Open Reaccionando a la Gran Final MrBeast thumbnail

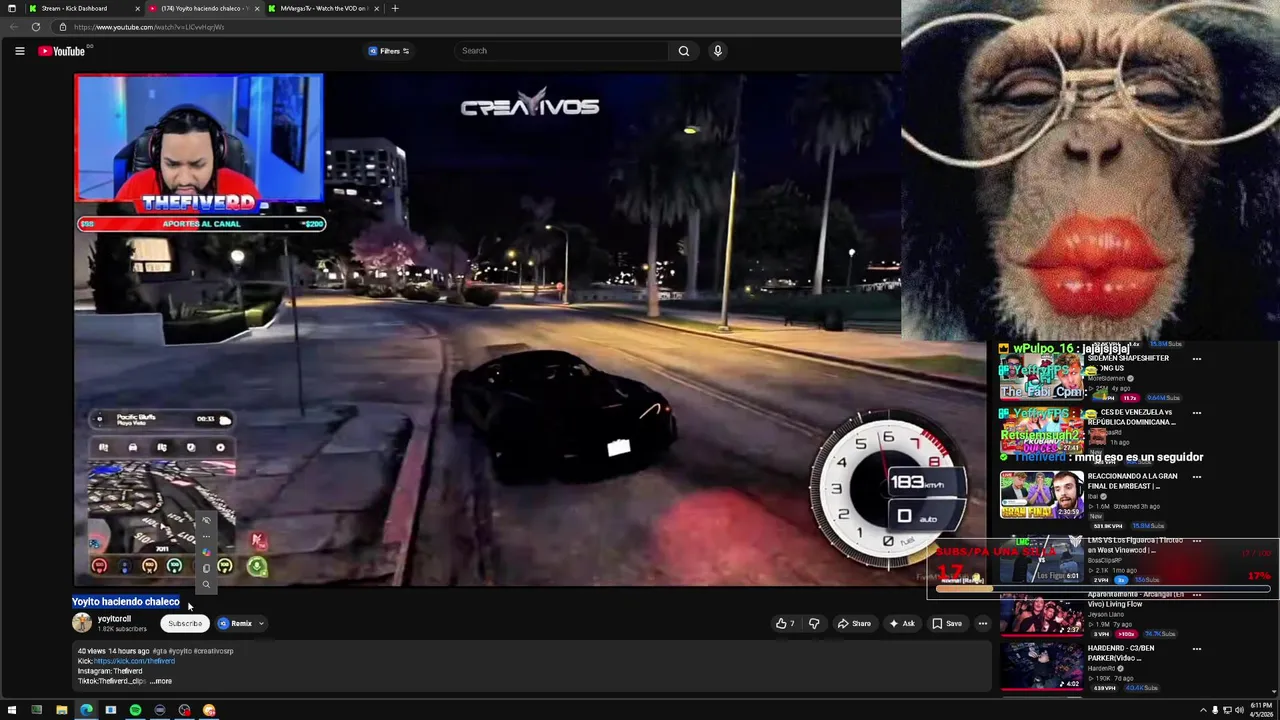click(1041, 495)
